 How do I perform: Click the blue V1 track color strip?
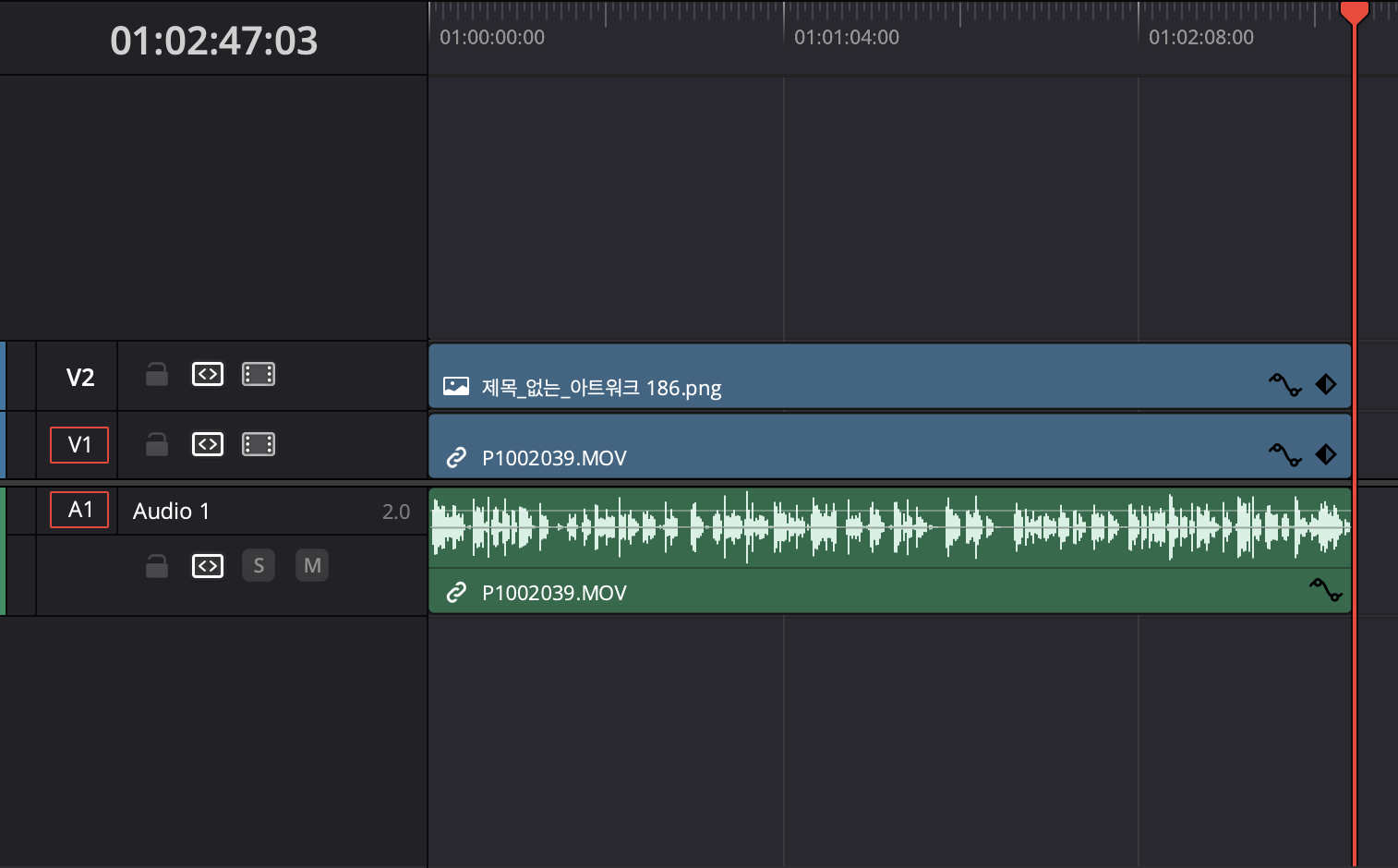coord(3,445)
